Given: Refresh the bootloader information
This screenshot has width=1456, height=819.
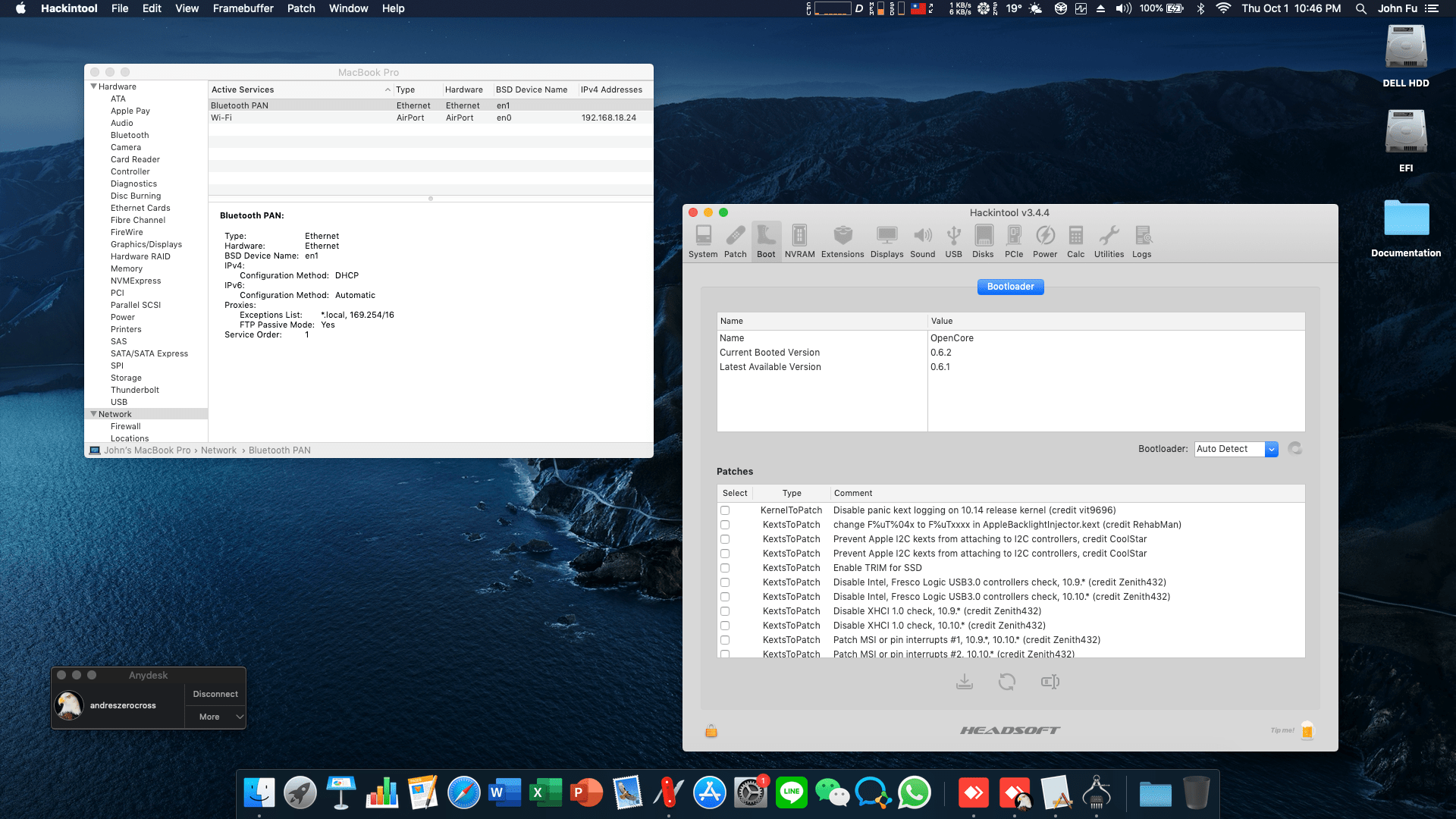Looking at the screenshot, I should tap(1294, 448).
